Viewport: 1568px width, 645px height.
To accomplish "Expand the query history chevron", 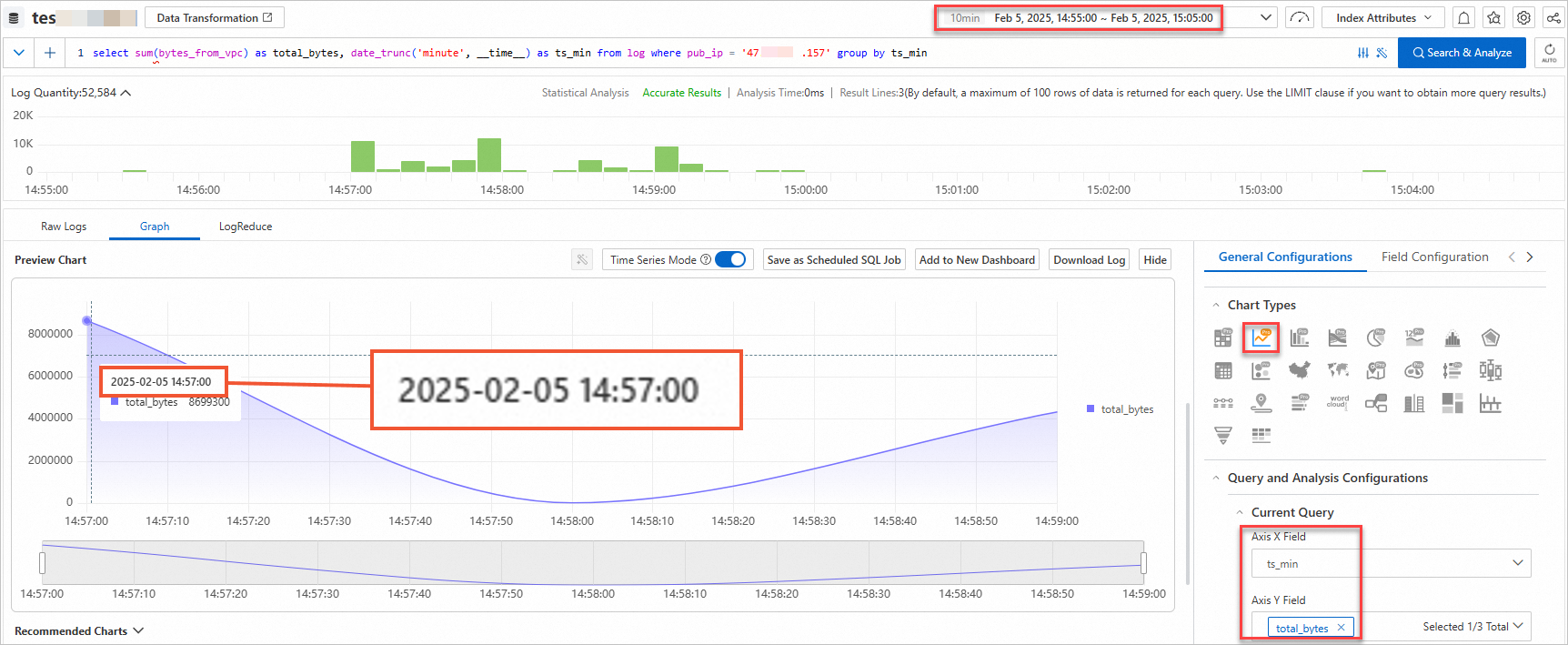I will pyautogui.click(x=19, y=53).
